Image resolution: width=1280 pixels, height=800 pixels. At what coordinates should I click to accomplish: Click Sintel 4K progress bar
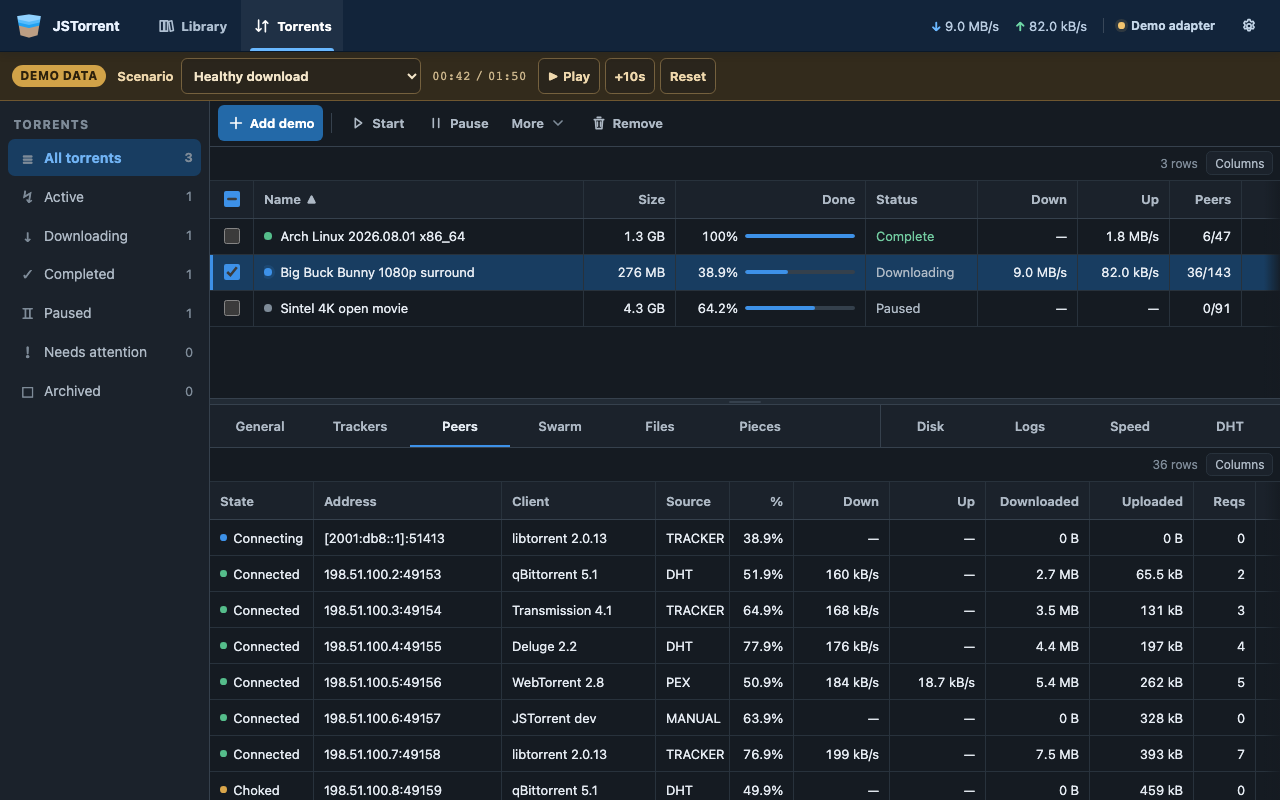pyautogui.click(x=800, y=308)
